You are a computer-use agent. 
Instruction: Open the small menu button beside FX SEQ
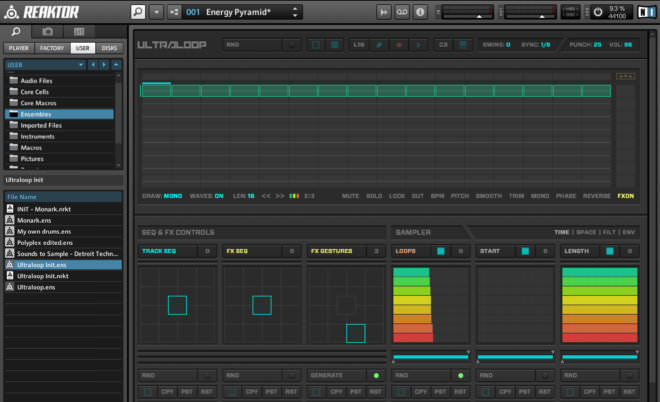click(x=292, y=251)
